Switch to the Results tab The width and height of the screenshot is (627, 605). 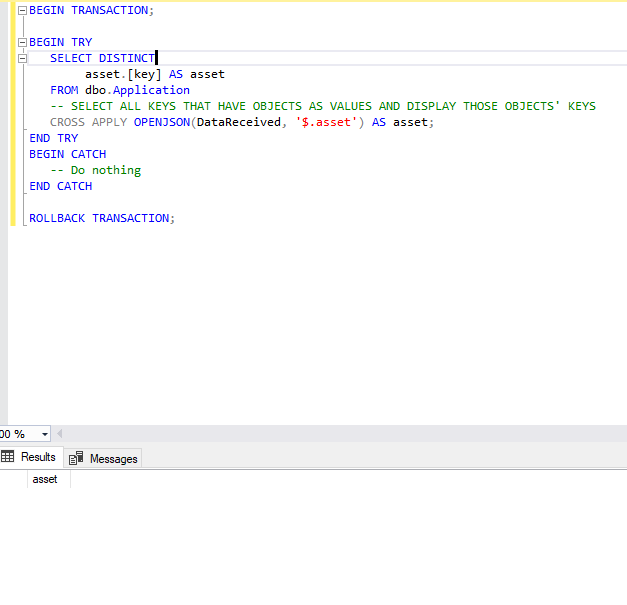[x=31, y=457]
